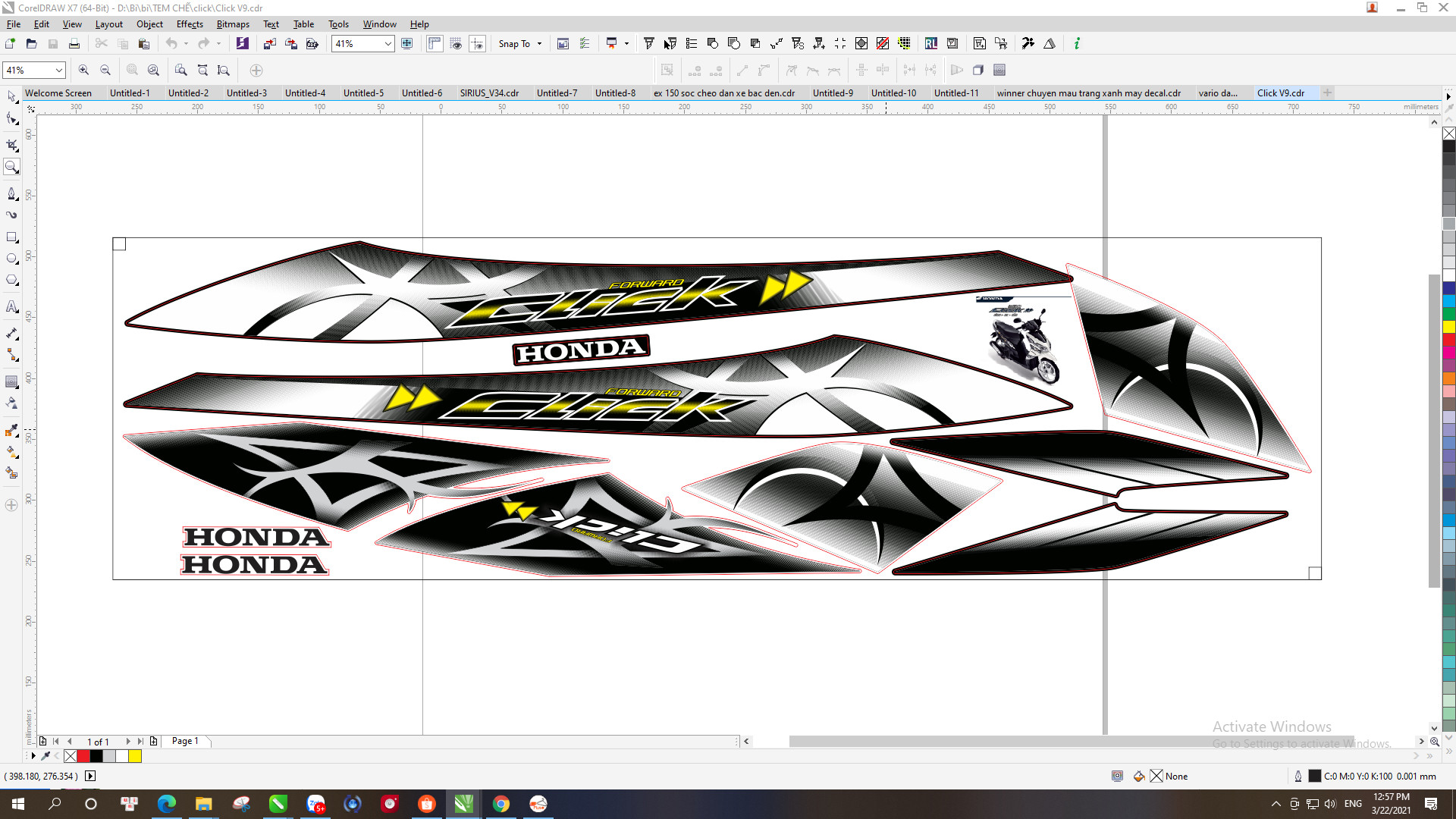1456x819 pixels.
Task: Select the Ellipse tool in the toolbox
Action: [12, 259]
